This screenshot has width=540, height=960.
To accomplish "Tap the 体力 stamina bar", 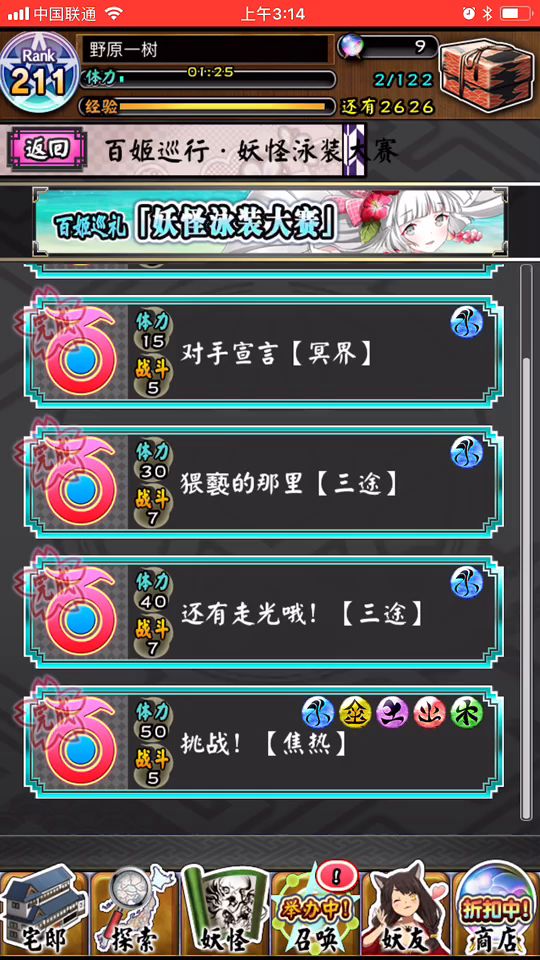I will [x=208, y=78].
